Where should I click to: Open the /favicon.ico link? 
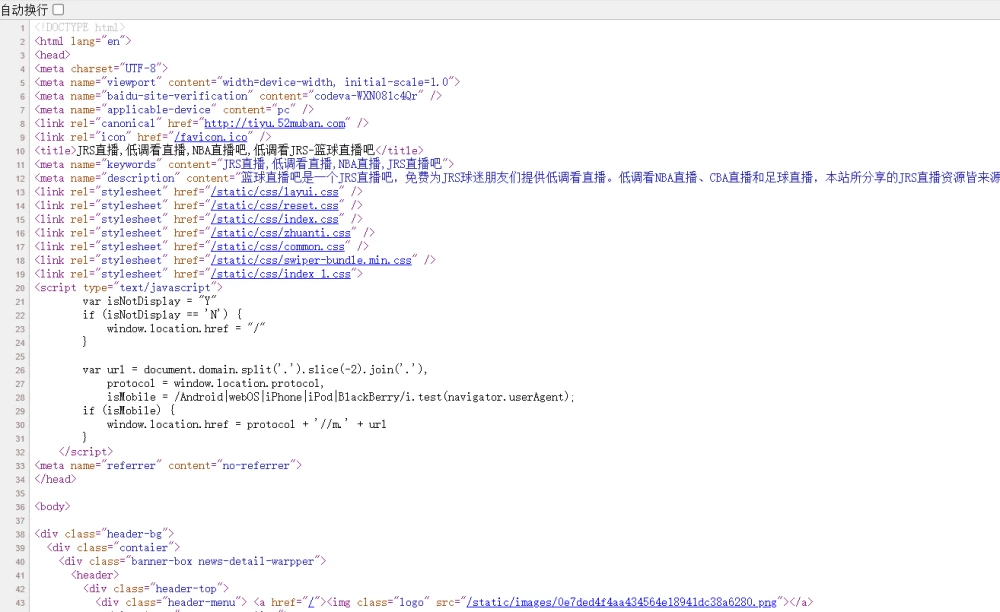tap(210, 137)
